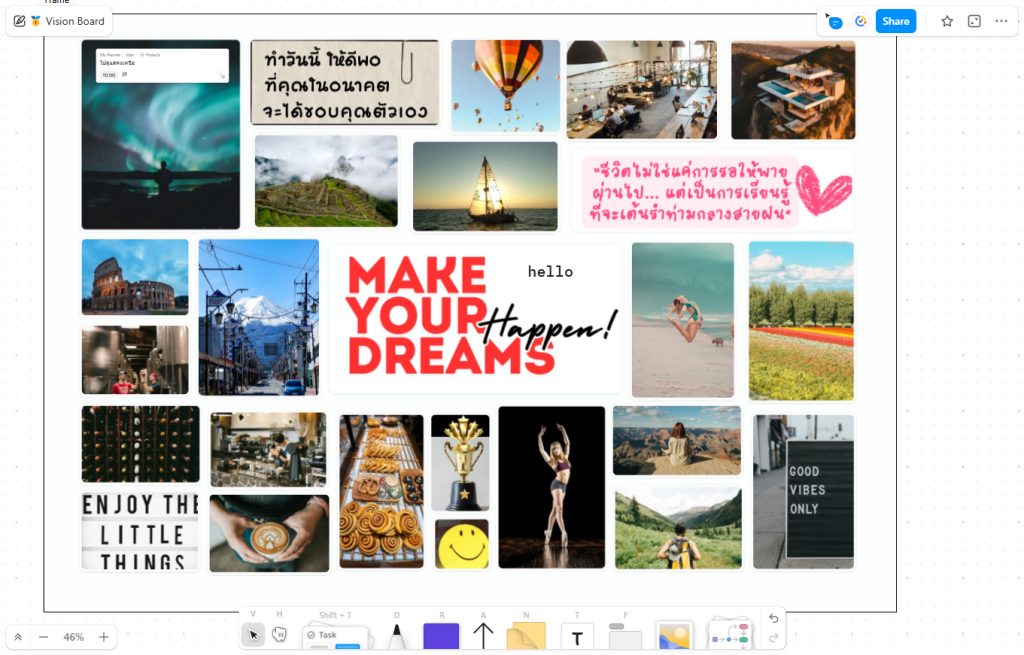Select the paperclip Thai quote note
Viewport: 1024px width, 655px height.
(344, 82)
